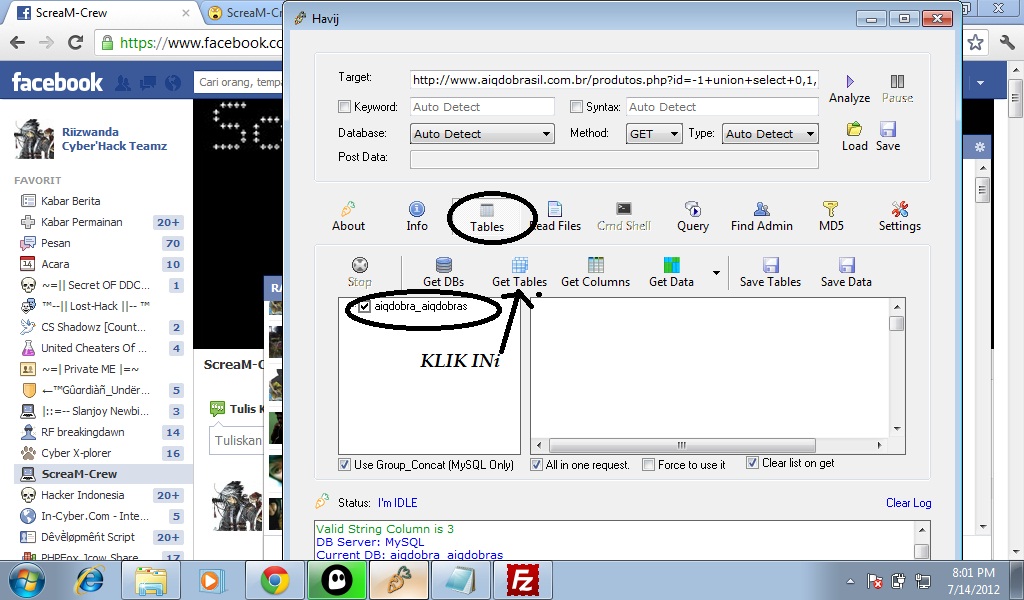Toggle the Syntax checkbox

tap(576, 106)
